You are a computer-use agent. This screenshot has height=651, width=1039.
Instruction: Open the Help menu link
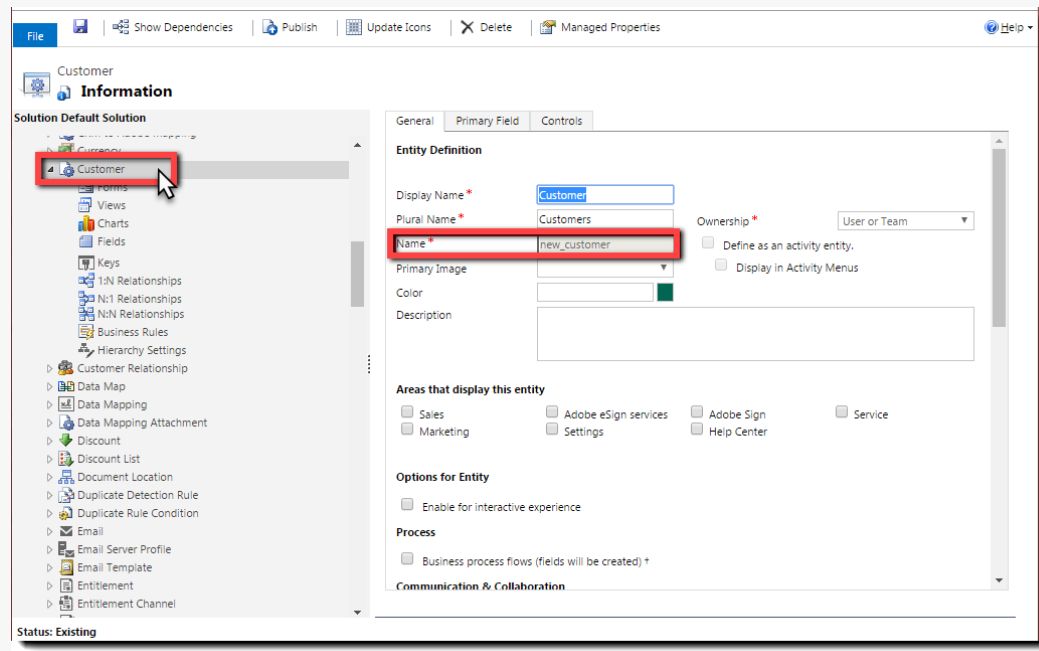1009,27
